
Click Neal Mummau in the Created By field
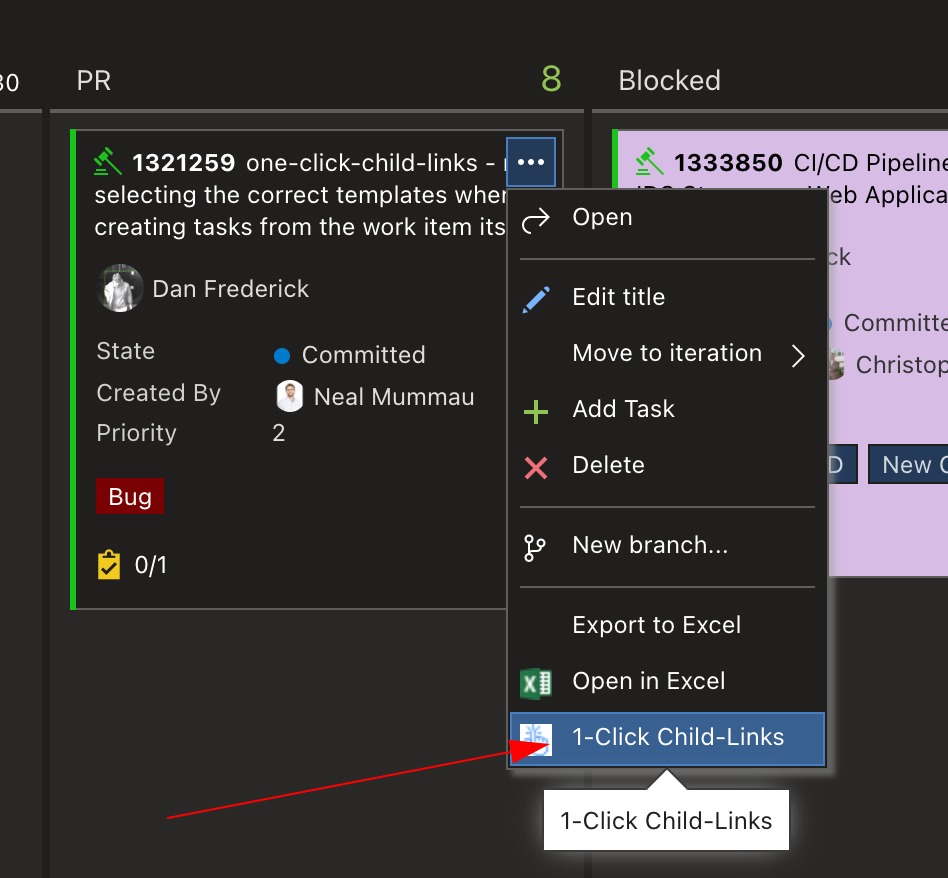coord(393,397)
